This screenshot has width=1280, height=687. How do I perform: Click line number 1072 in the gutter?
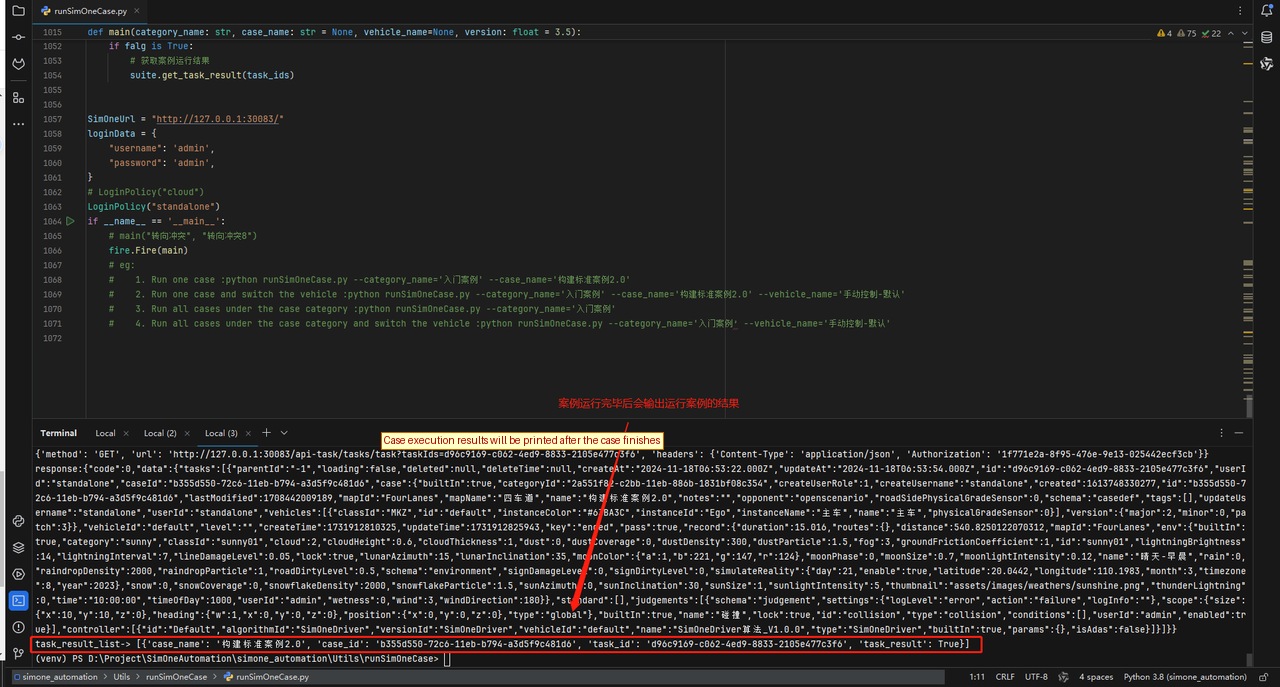52,339
